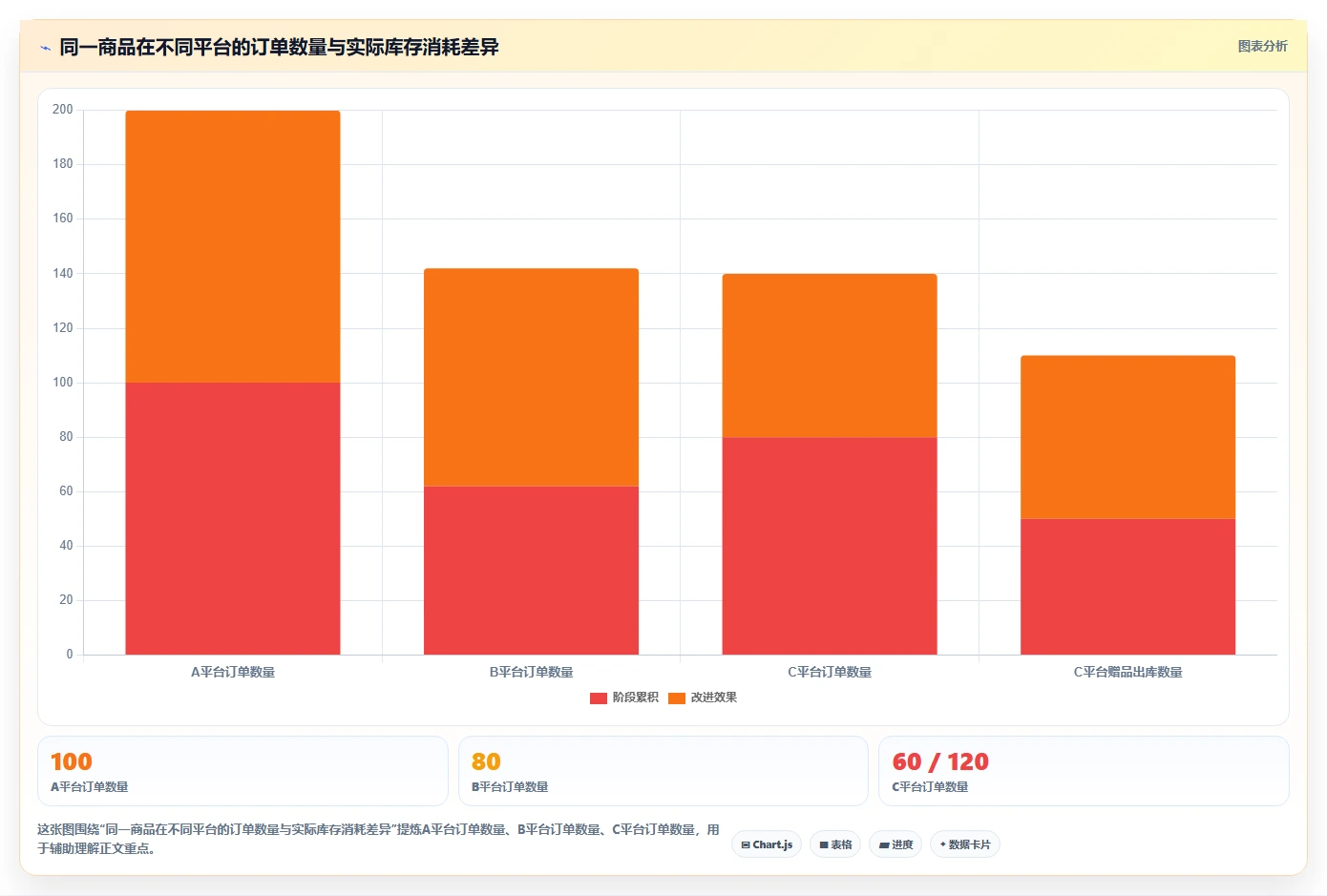Click the orange segment of B平台订单数量 bar

point(531,378)
